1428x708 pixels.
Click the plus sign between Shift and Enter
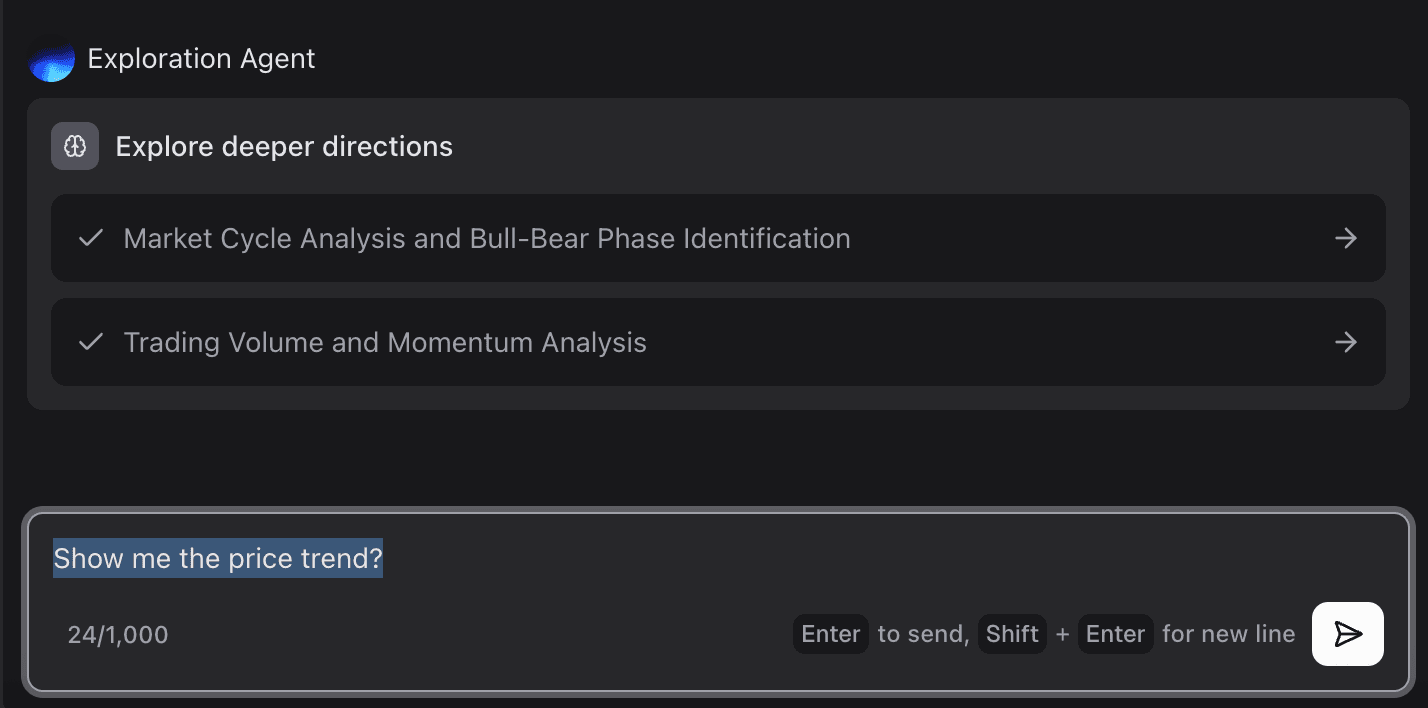point(1062,634)
